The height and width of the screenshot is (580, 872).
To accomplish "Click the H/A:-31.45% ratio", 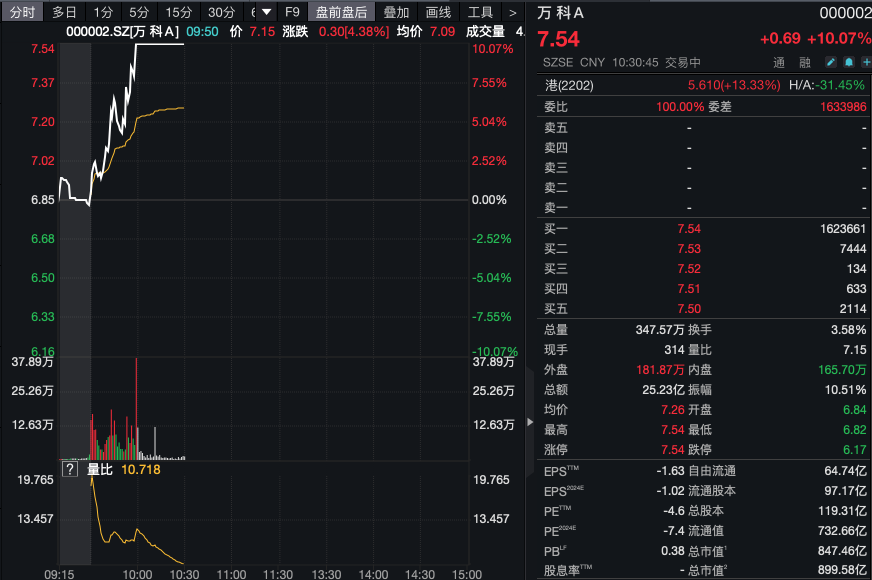I will coord(827,85).
